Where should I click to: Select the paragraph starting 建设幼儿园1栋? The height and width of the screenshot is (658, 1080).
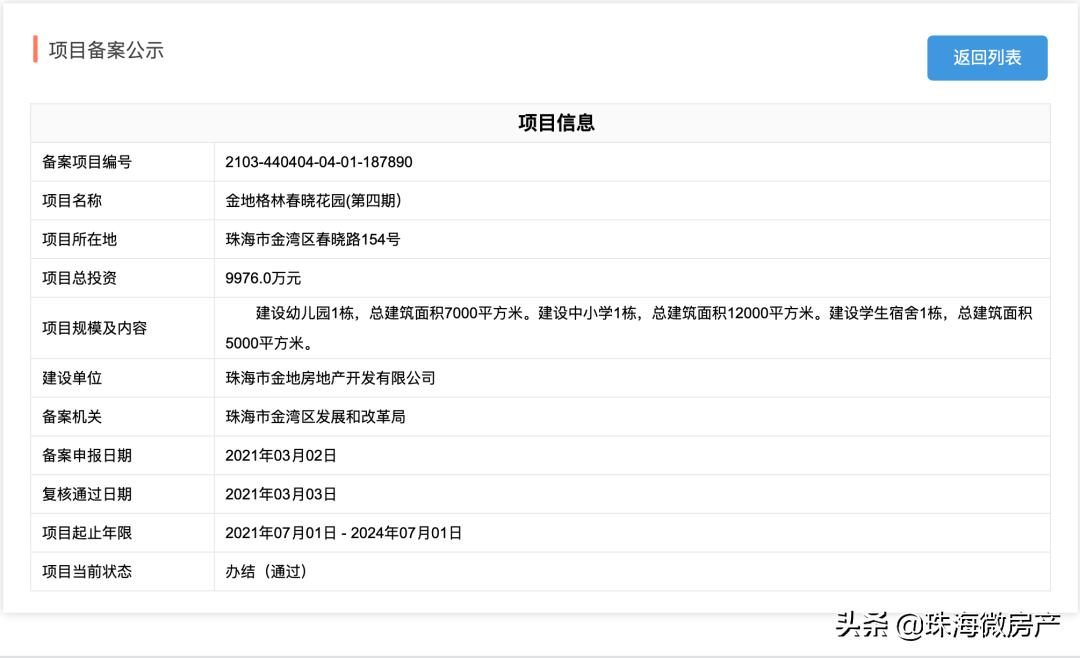pos(629,328)
